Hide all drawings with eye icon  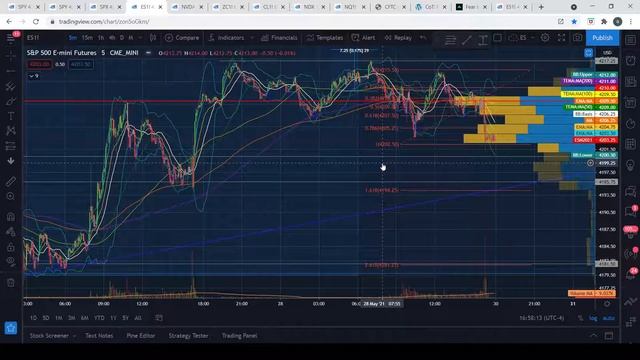pyautogui.click(x=11, y=262)
